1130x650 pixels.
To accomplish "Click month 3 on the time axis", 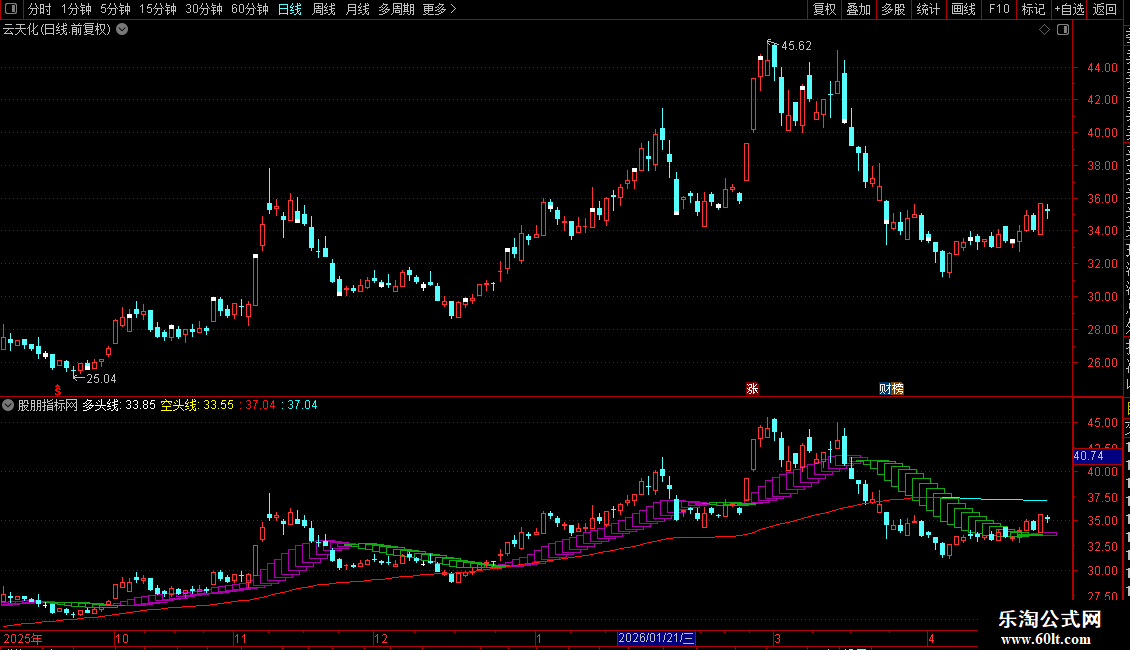I will (x=777, y=638).
